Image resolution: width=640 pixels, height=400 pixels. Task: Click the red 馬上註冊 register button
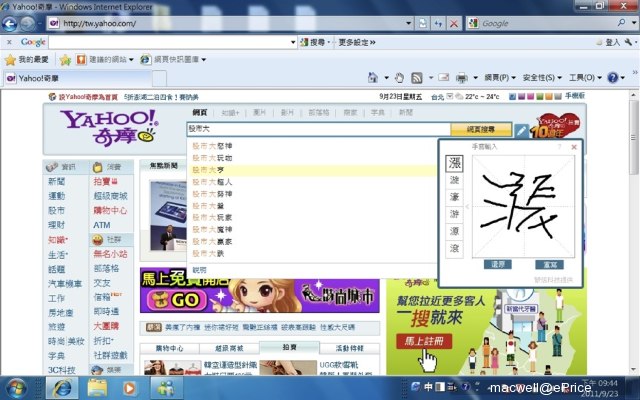(424, 341)
